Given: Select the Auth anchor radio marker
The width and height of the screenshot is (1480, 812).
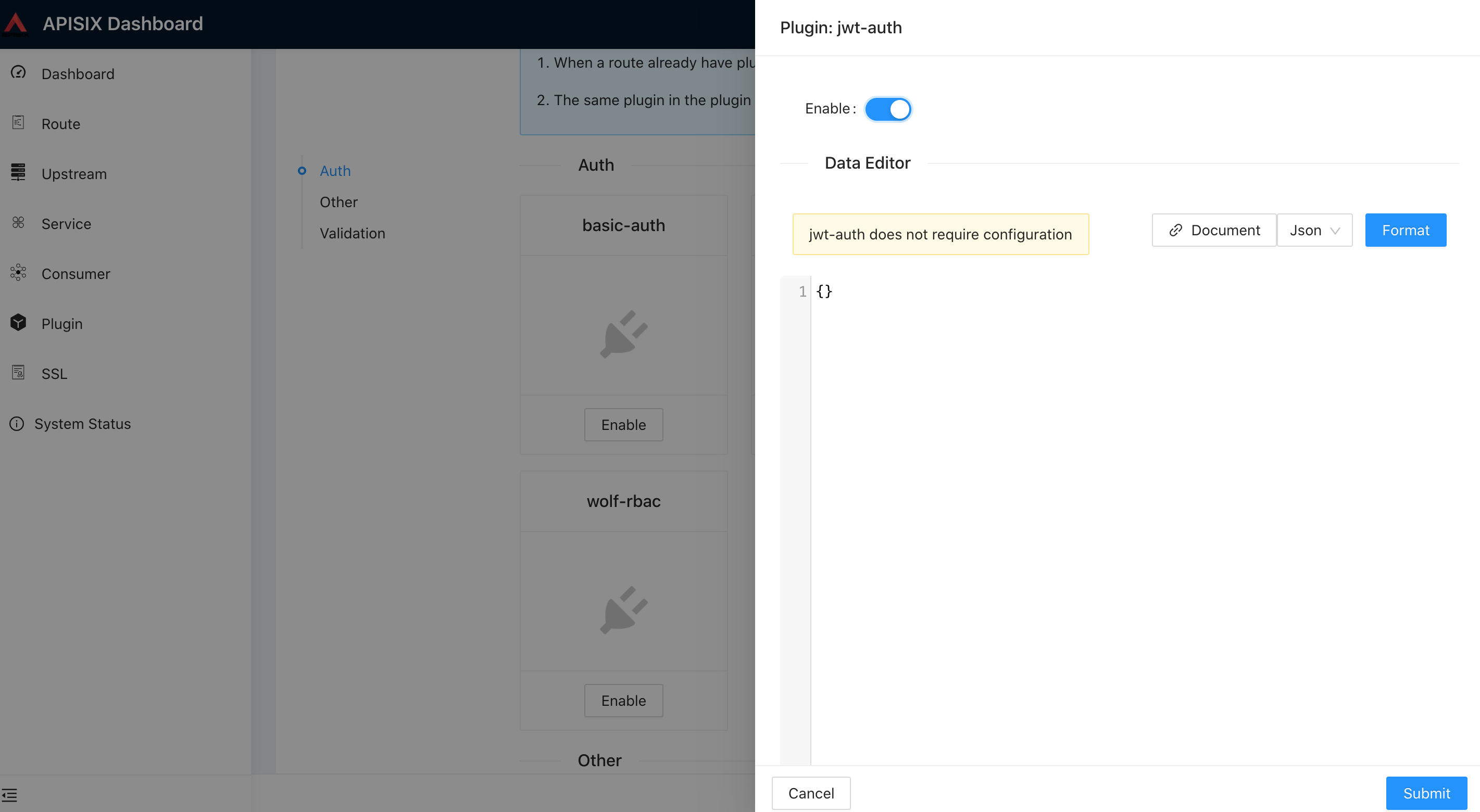Looking at the screenshot, I should coord(302,170).
